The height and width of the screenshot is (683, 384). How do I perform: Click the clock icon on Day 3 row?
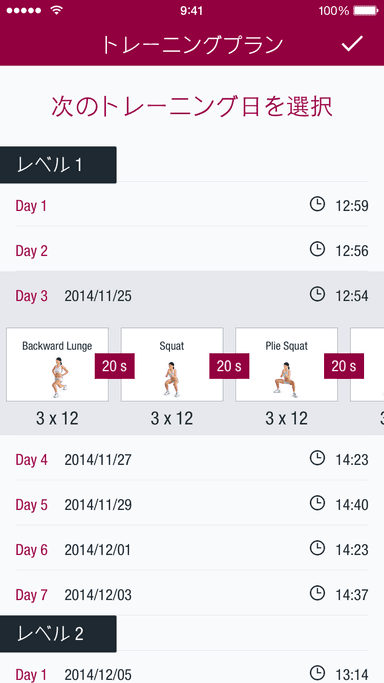tap(317, 294)
